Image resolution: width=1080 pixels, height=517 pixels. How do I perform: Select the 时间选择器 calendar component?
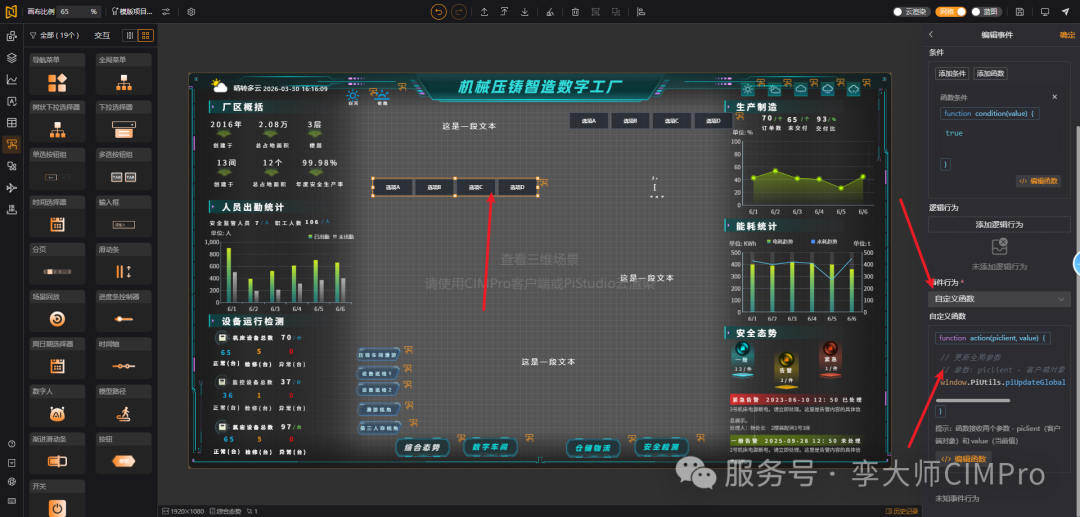tap(57, 217)
